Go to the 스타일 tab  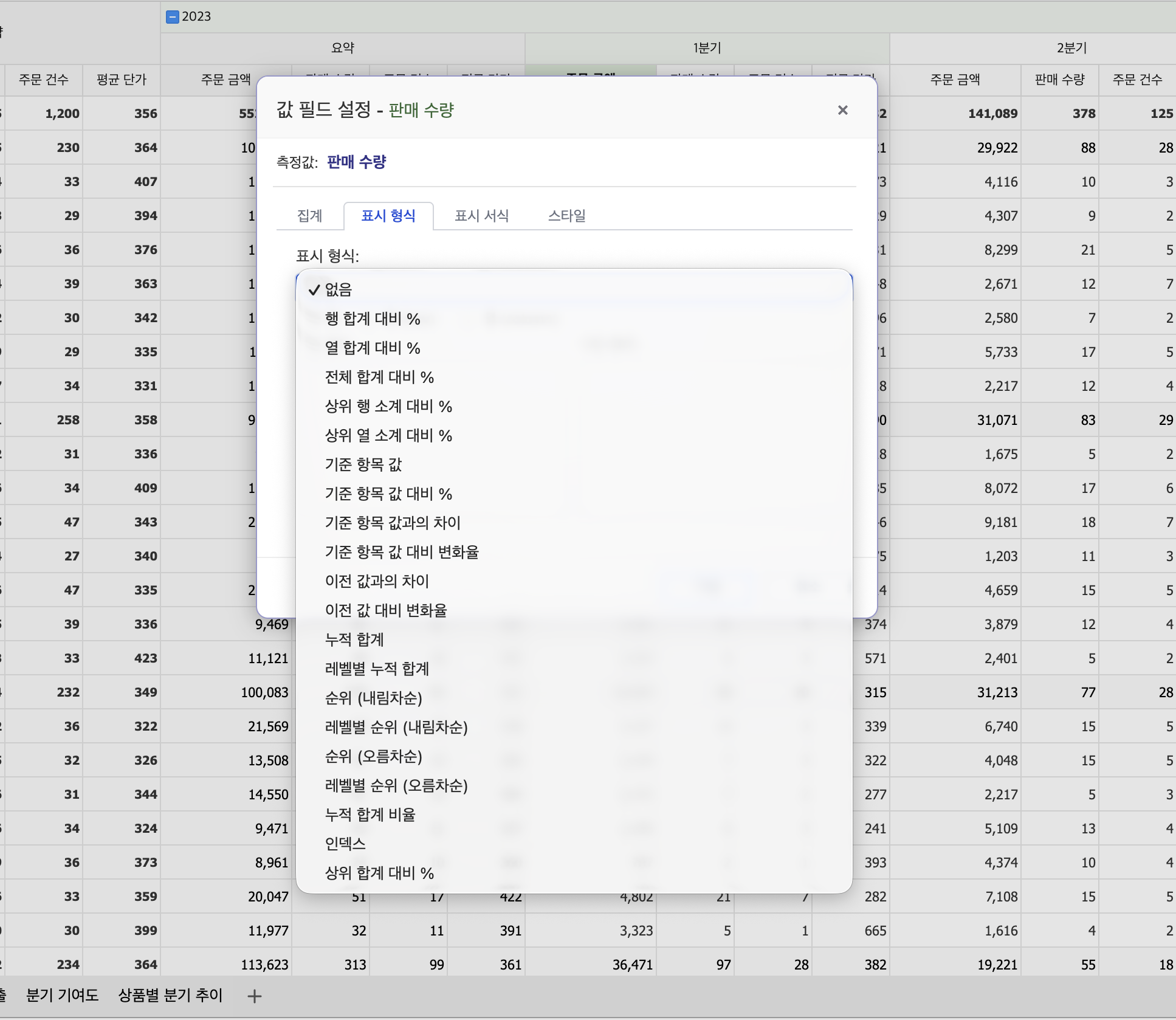(x=567, y=216)
